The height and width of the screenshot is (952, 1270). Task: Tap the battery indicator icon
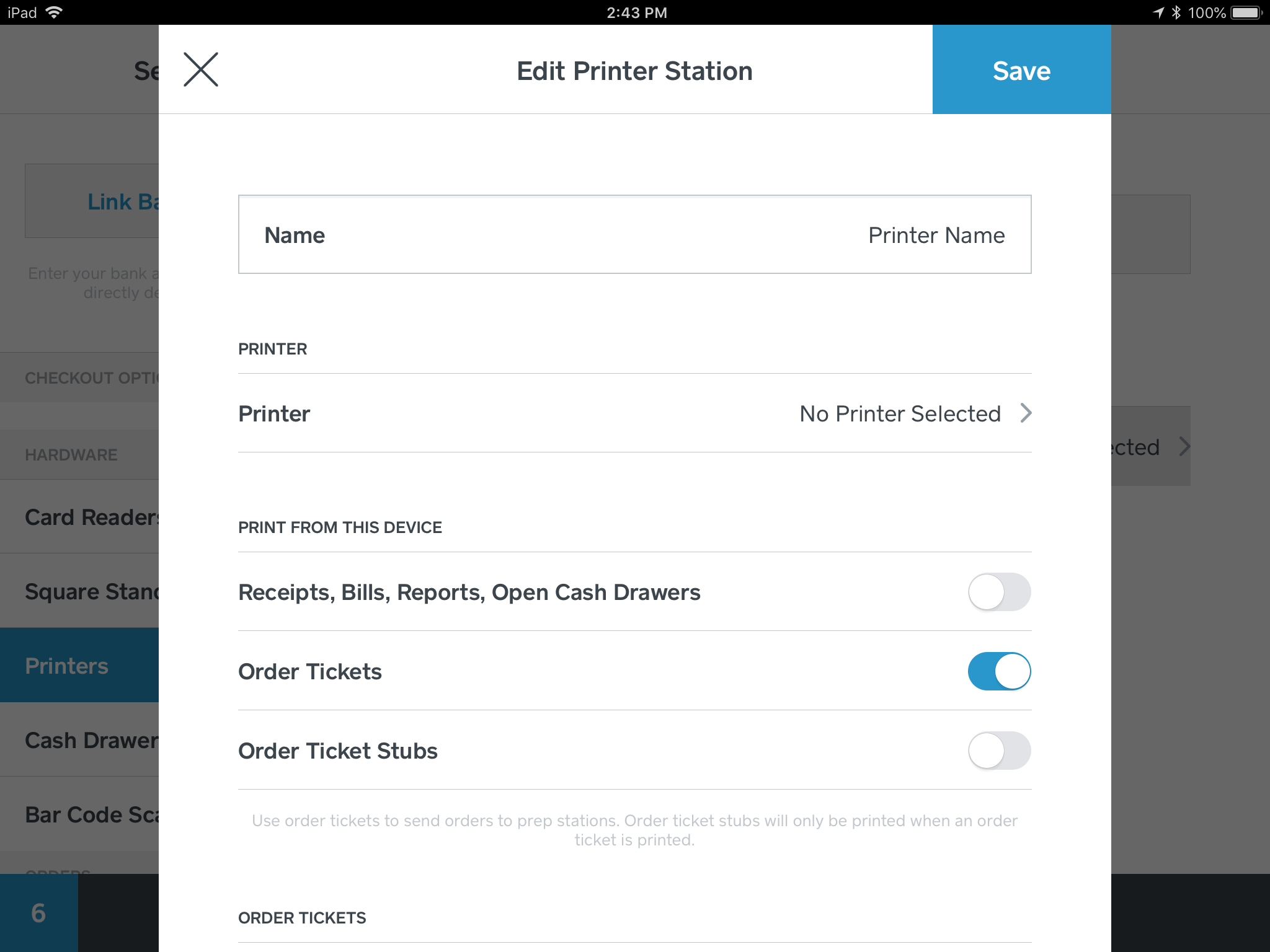point(1246,12)
